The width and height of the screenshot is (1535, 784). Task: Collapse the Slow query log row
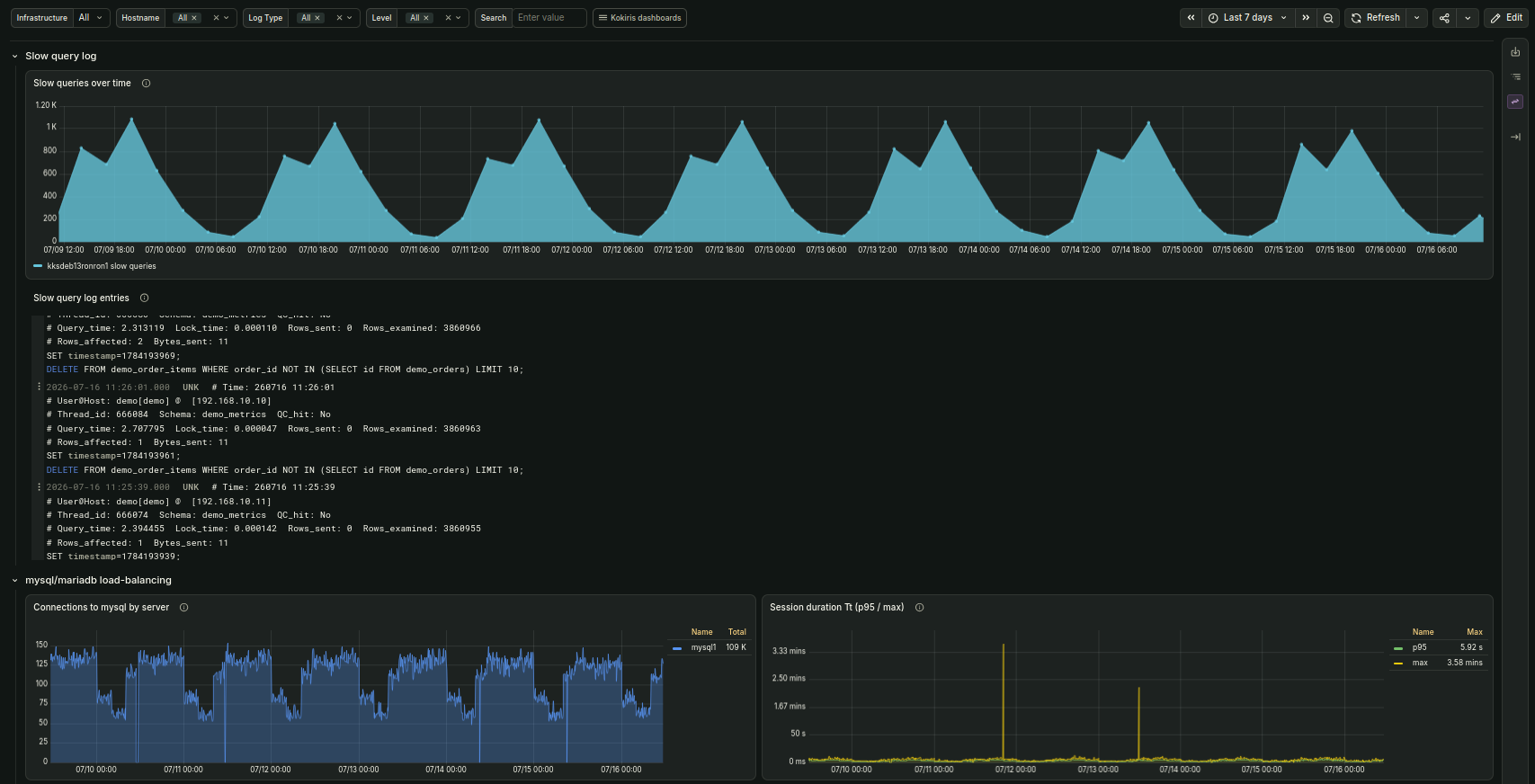14,56
